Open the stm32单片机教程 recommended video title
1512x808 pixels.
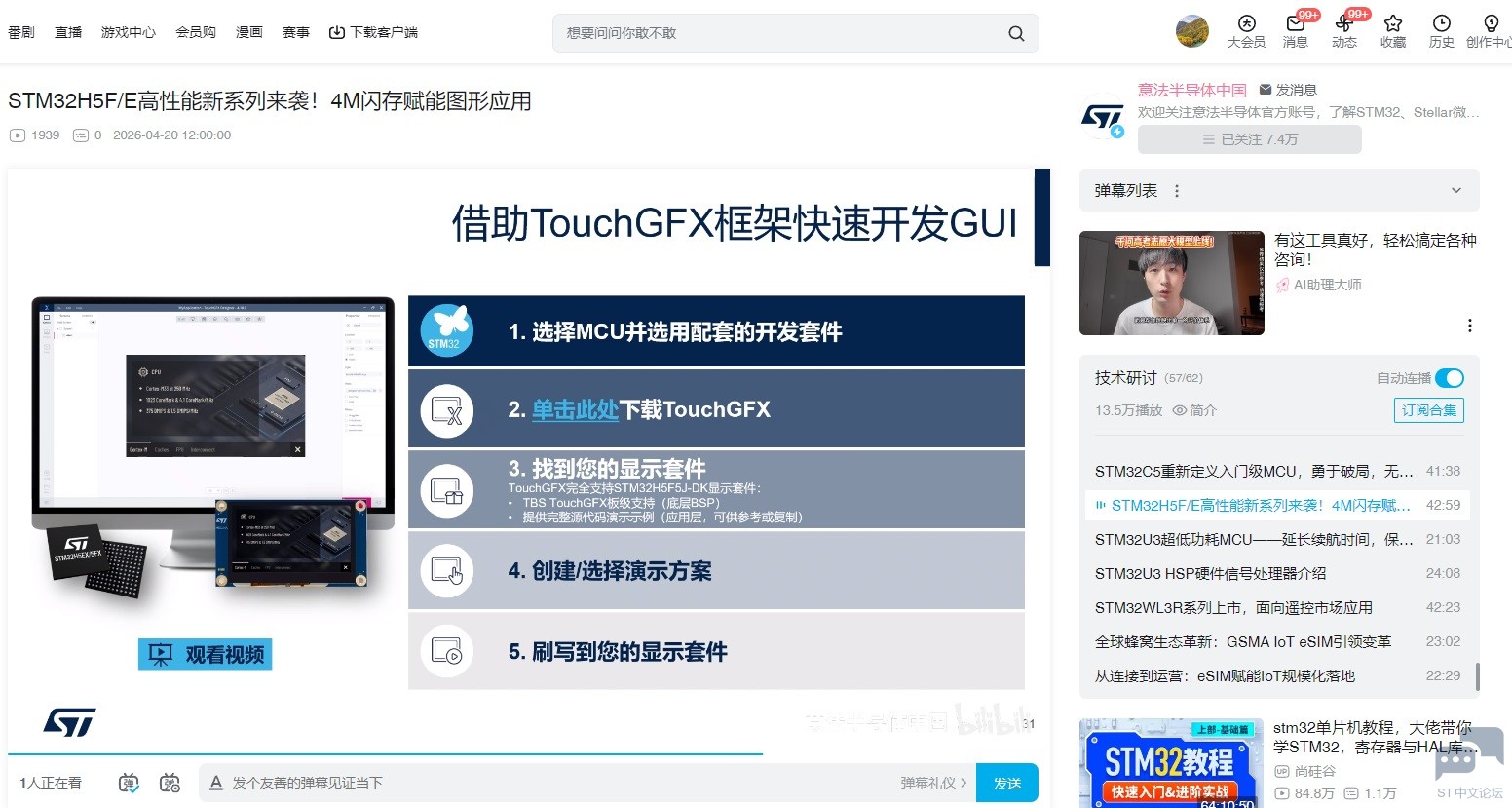coord(1374,737)
